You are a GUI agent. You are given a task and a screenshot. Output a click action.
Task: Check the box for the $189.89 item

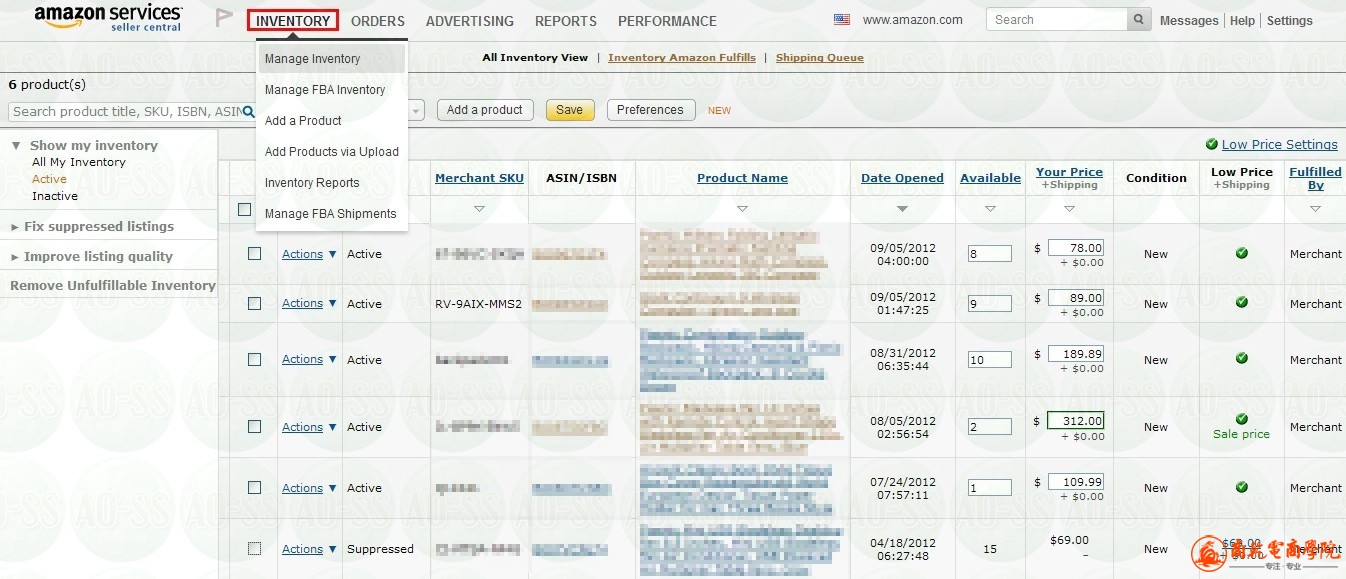[254, 359]
